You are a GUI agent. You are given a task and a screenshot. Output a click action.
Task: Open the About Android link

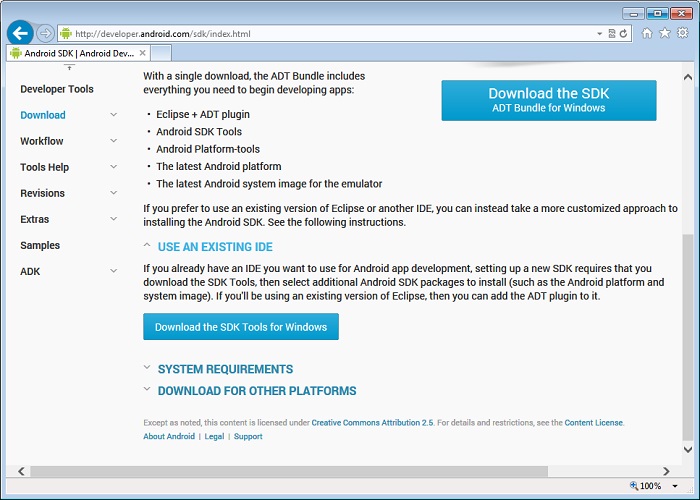(169, 437)
